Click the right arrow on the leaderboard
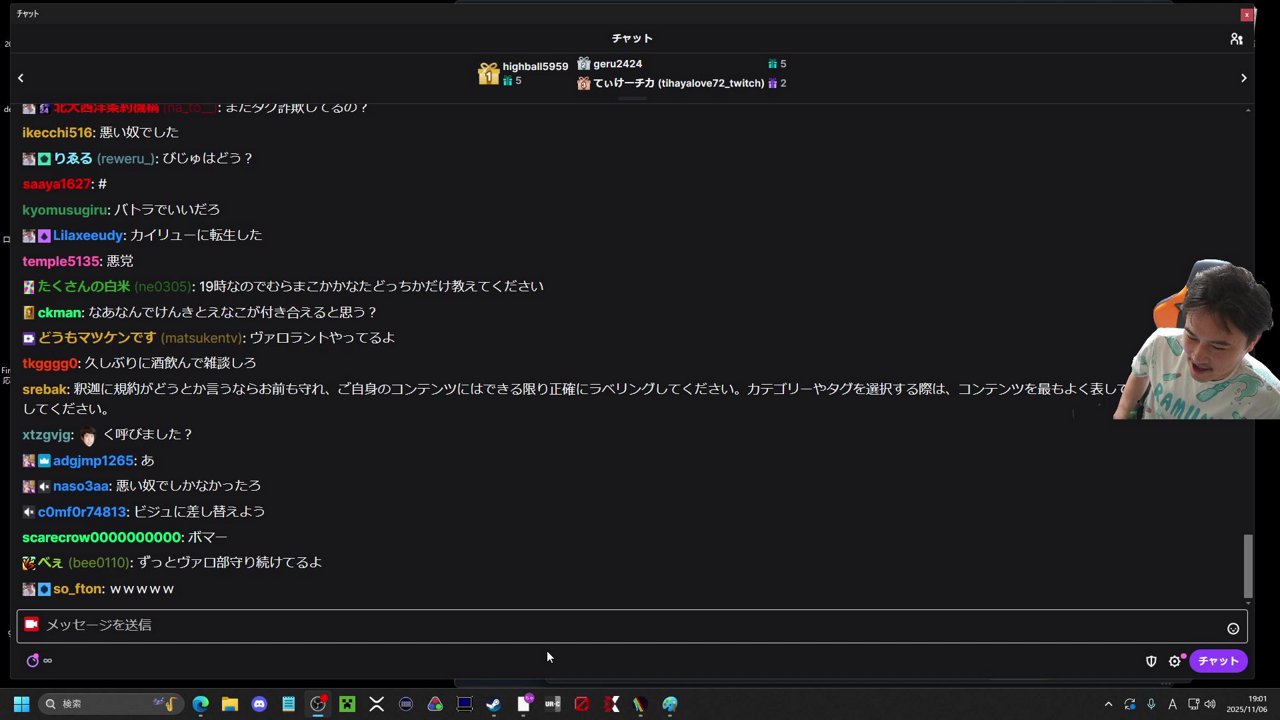The width and height of the screenshot is (1280, 720). click(1244, 77)
